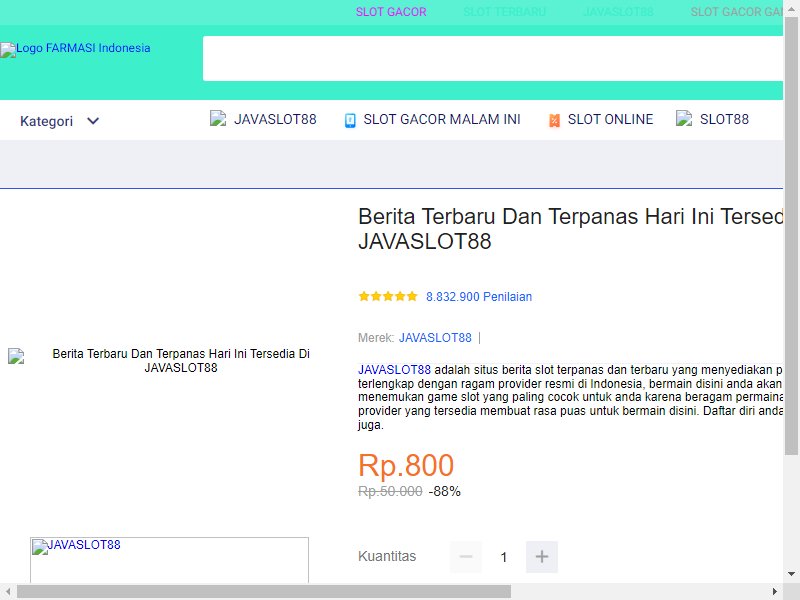The image size is (800, 600).
Task: Click the product title heading text
Action: click(x=570, y=229)
